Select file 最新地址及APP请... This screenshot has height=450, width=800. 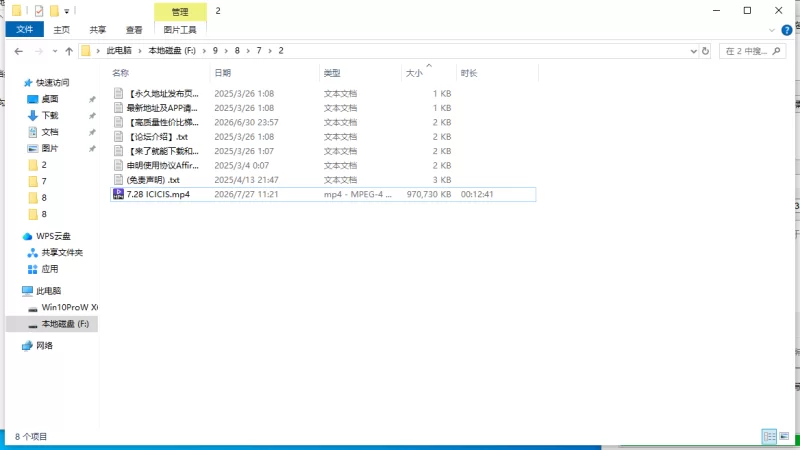tap(162, 108)
